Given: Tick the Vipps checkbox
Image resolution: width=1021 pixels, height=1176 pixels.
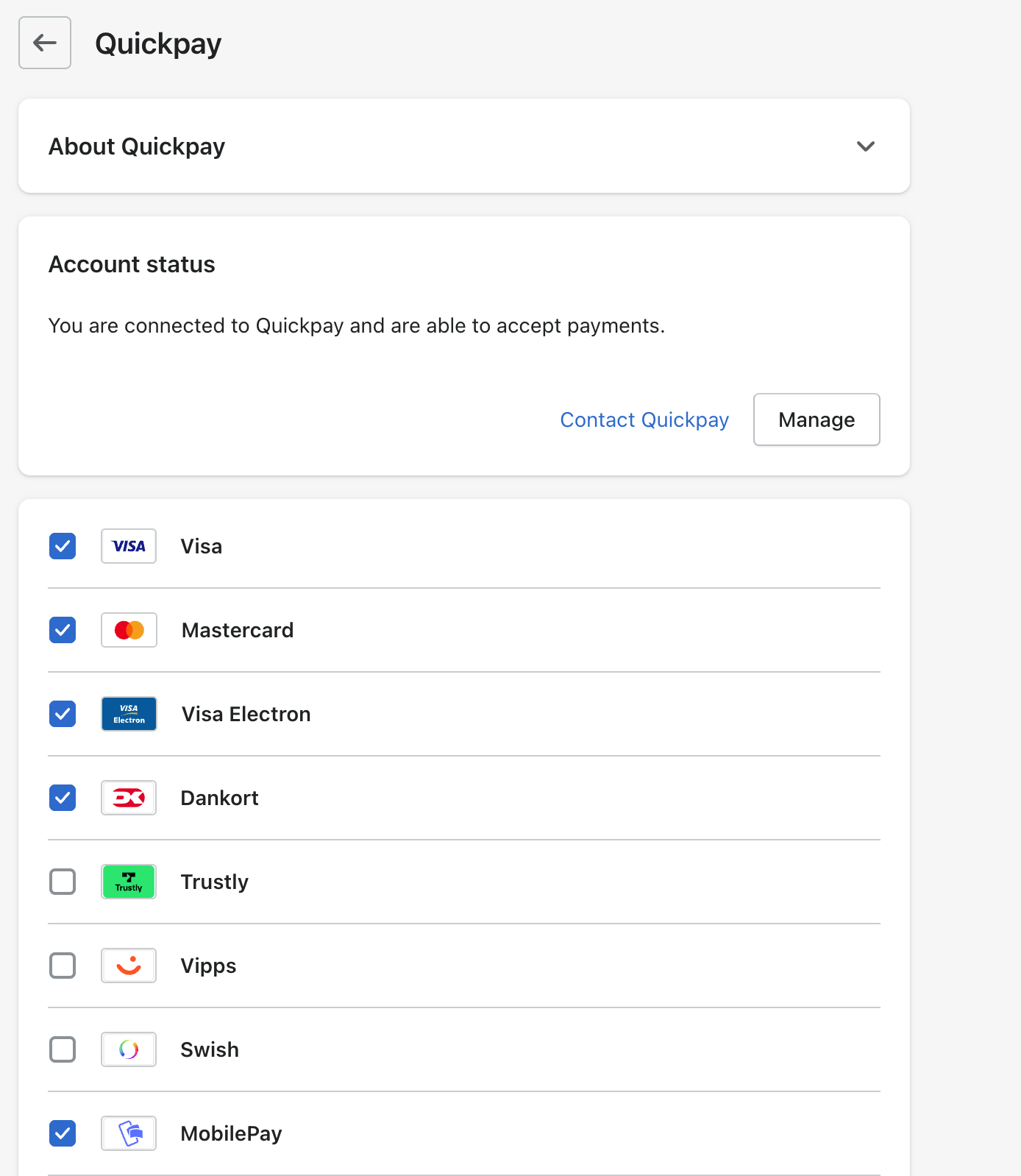Looking at the screenshot, I should 63,966.
